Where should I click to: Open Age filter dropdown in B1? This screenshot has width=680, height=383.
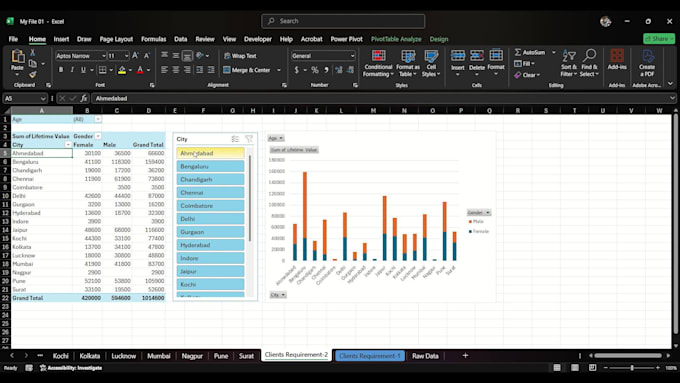point(98,119)
